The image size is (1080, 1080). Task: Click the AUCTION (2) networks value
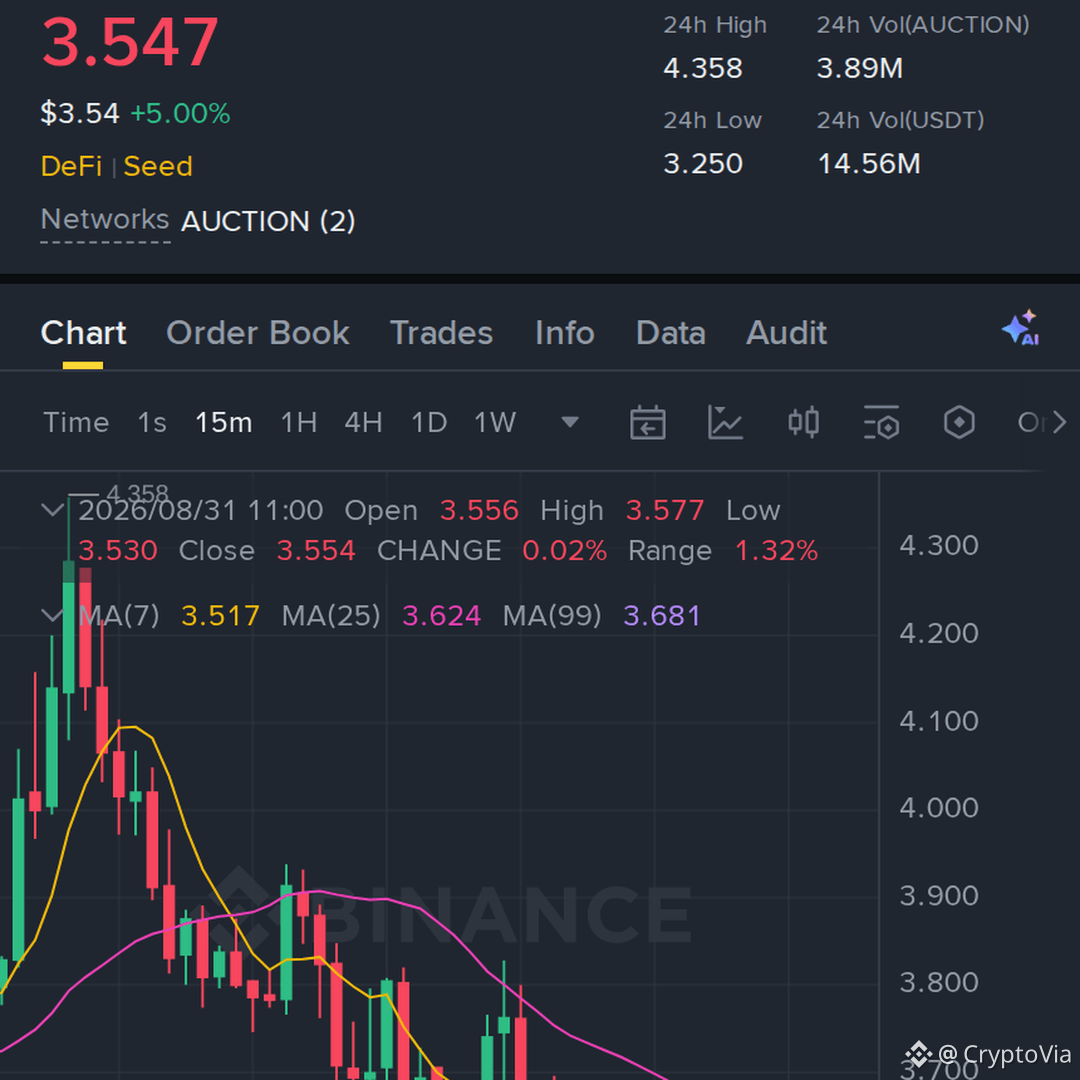268,221
